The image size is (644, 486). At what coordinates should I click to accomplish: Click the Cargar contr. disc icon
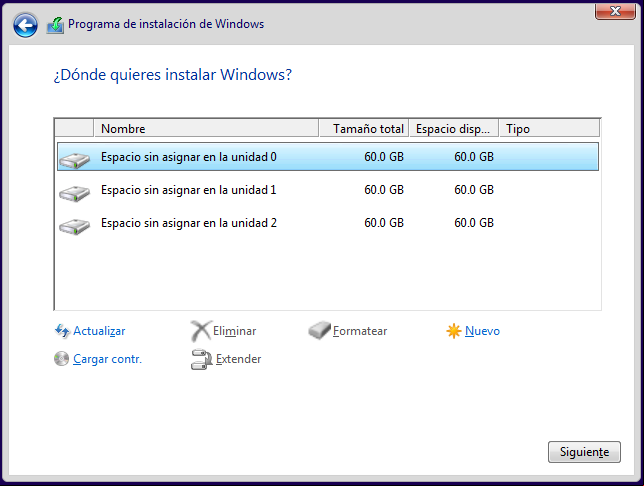click(61, 359)
